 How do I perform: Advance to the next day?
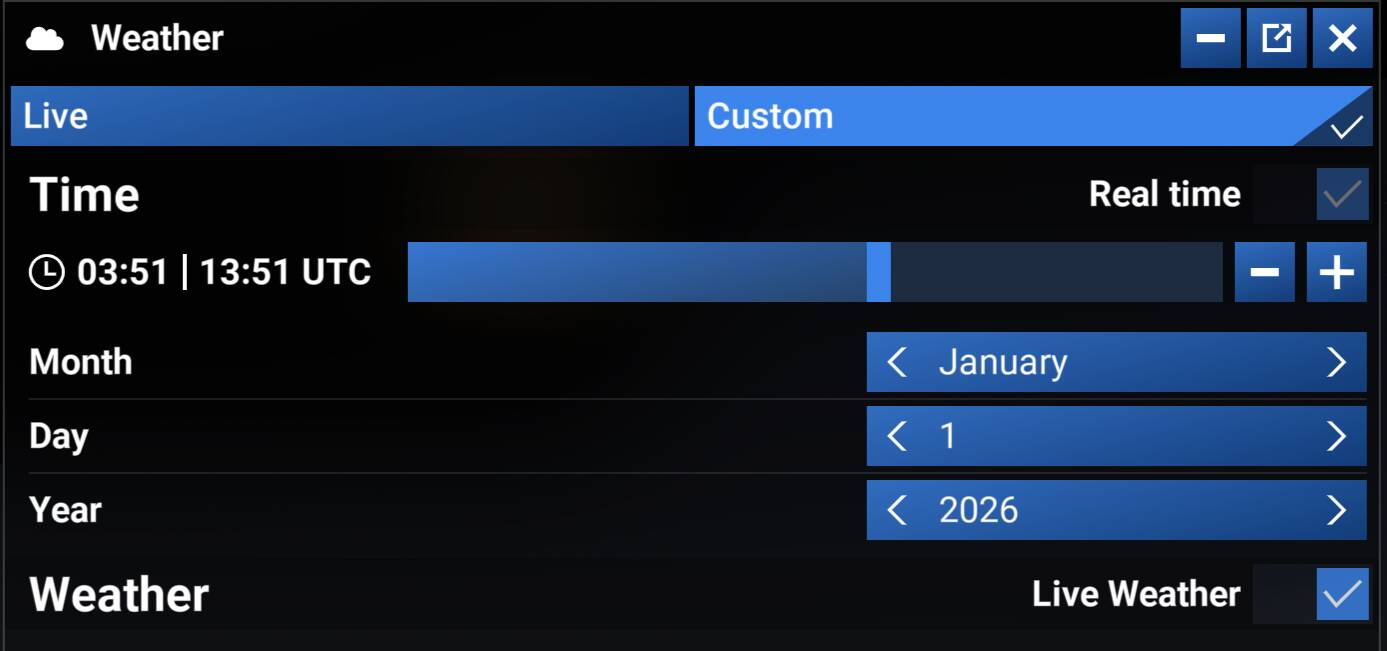pyautogui.click(x=1336, y=436)
